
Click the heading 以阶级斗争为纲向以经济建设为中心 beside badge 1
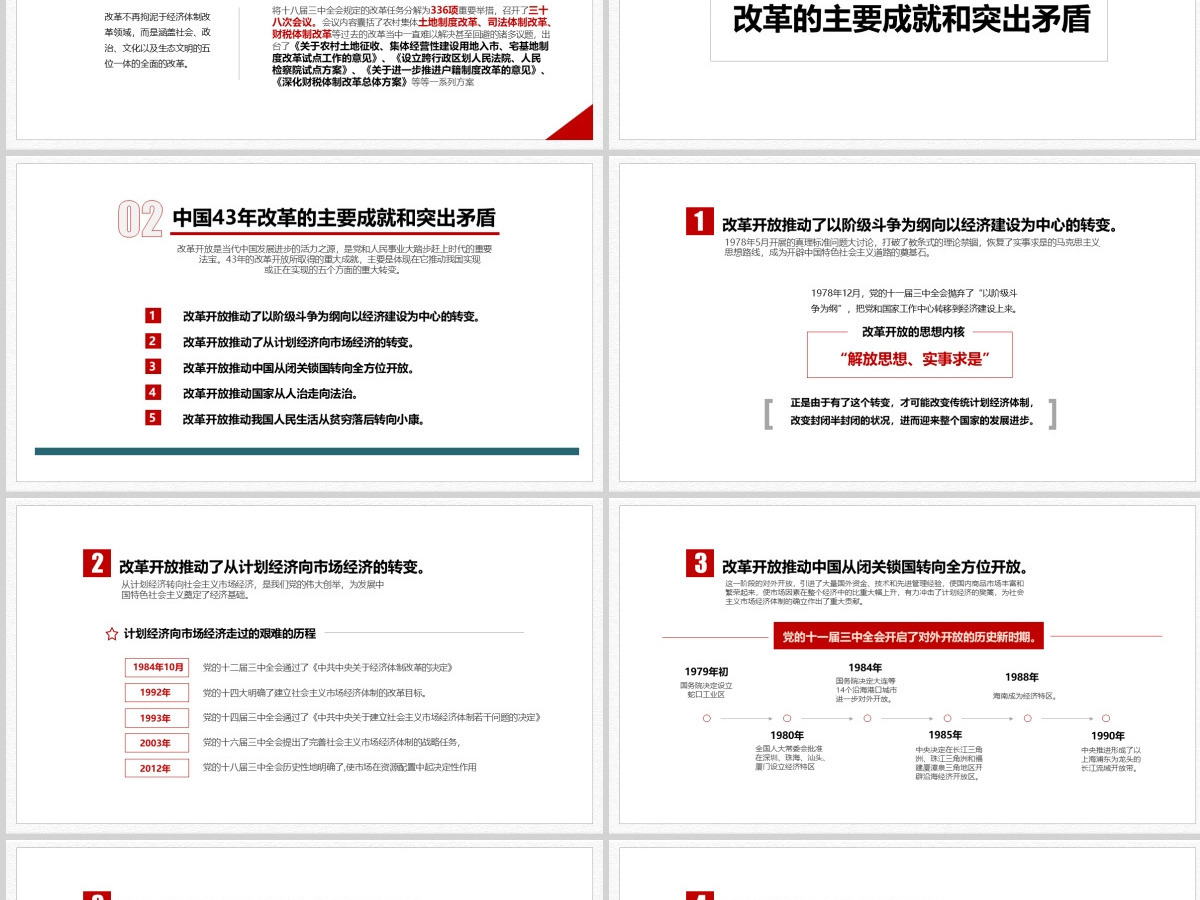pyautogui.click(x=920, y=225)
